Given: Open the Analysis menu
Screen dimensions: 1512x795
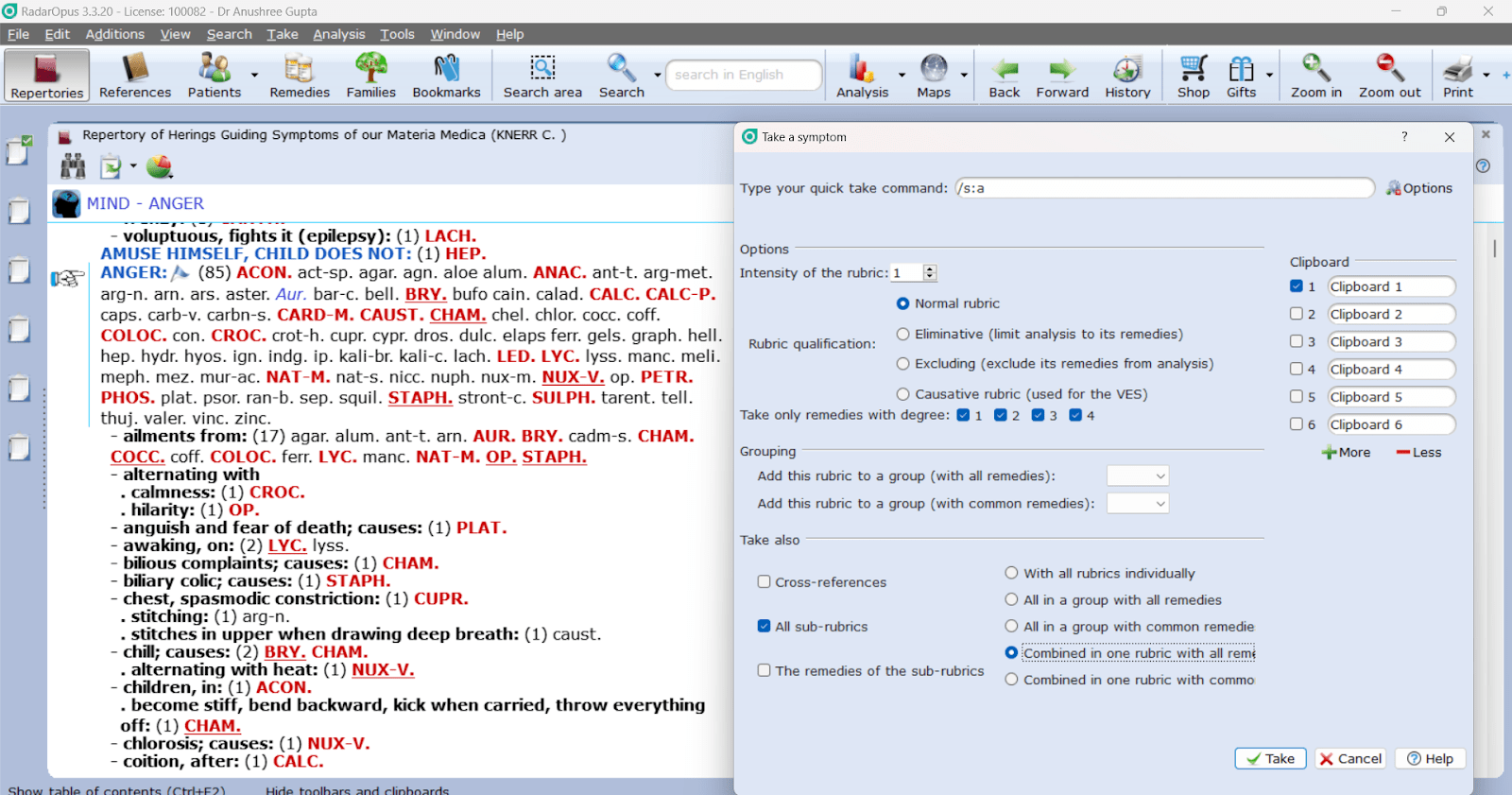Looking at the screenshot, I should point(339,34).
